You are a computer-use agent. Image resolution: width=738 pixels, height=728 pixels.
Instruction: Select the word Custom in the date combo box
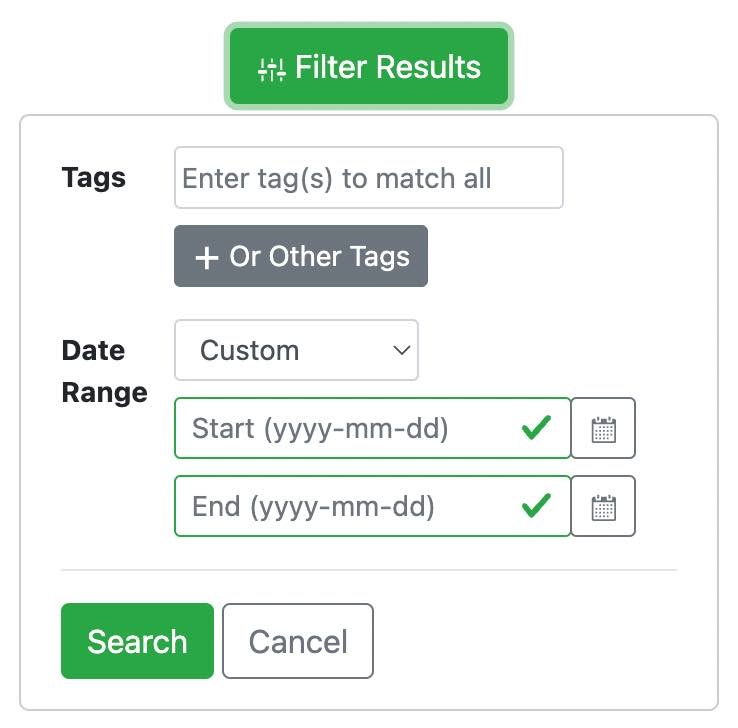pos(249,351)
